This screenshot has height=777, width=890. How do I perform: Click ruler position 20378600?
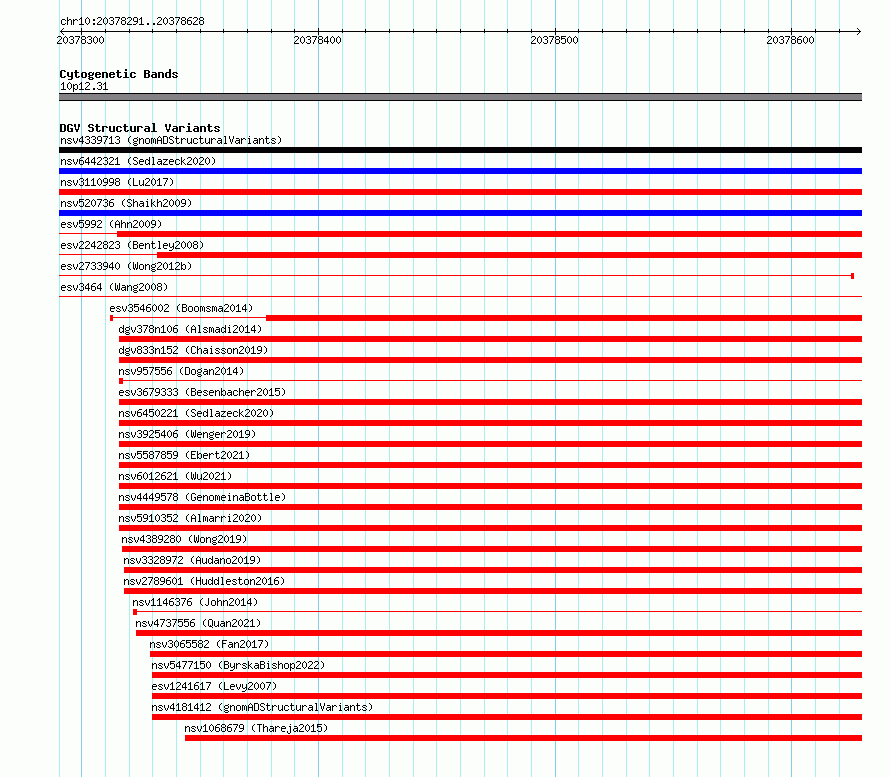click(x=790, y=40)
